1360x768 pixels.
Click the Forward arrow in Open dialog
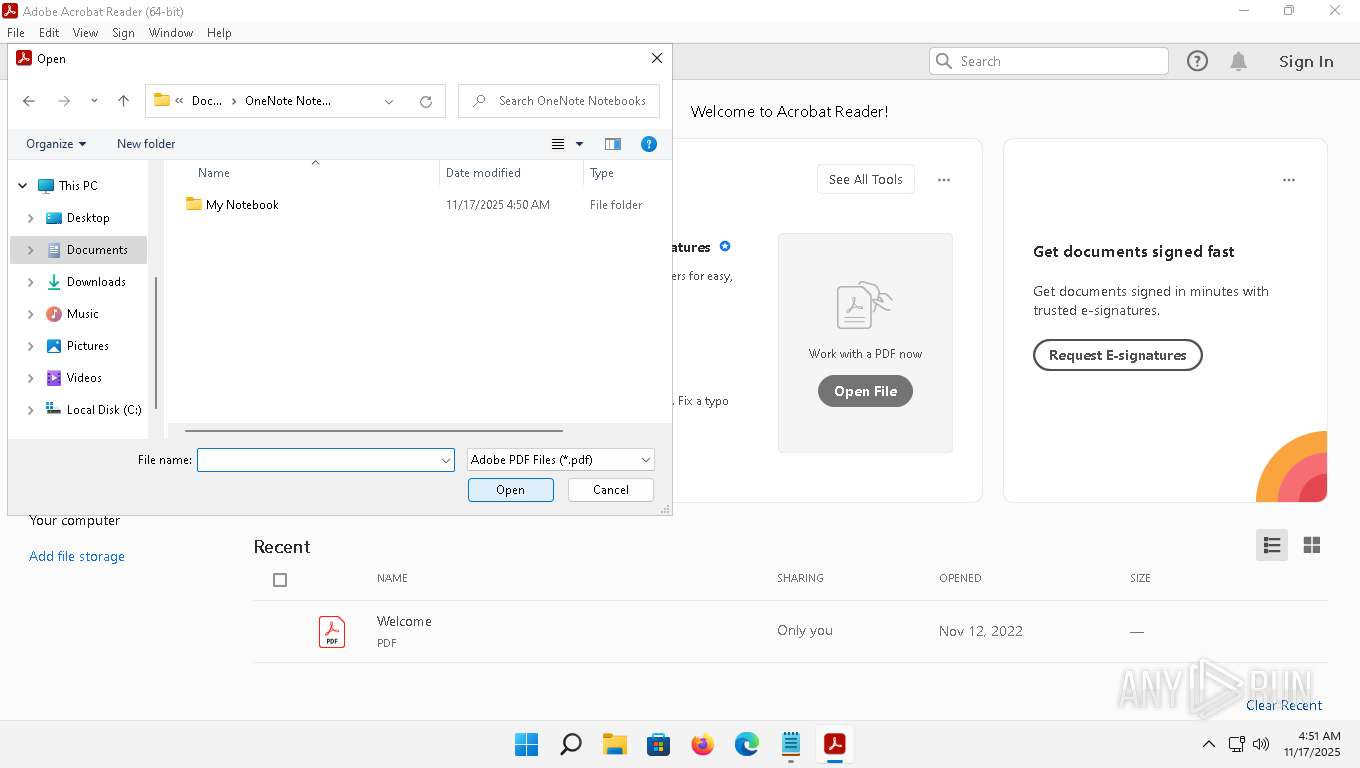point(64,101)
